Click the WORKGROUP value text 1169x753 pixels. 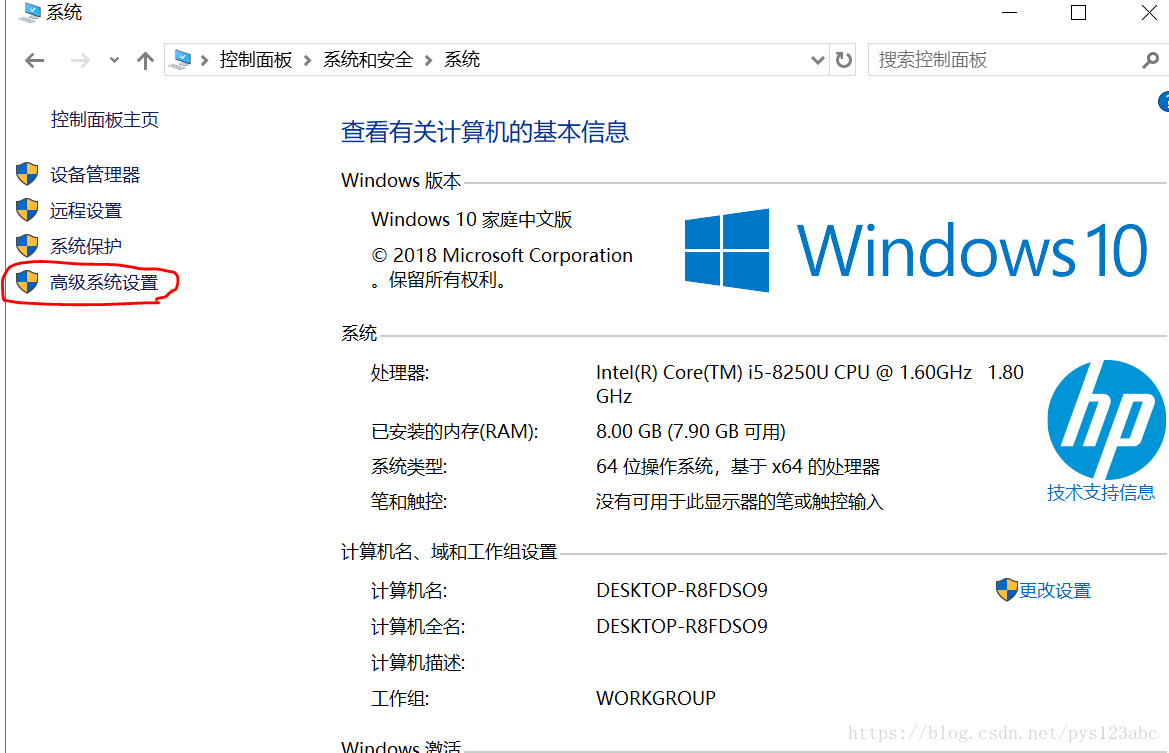[x=655, y=699]
